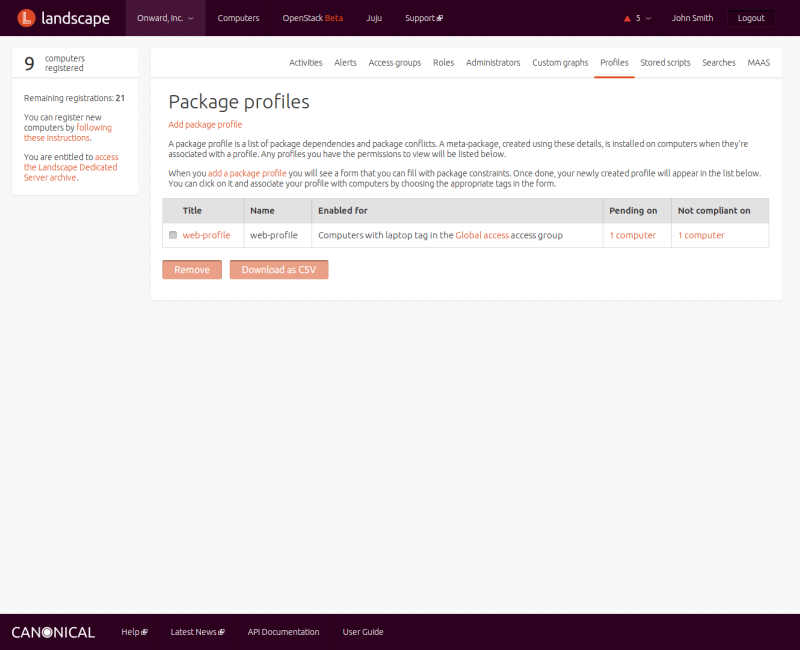Open the OpenStack Beta menu
Image resolution: width=800 pixels, height=650 pixels.
pyautogui.click(x=313, y=18)
